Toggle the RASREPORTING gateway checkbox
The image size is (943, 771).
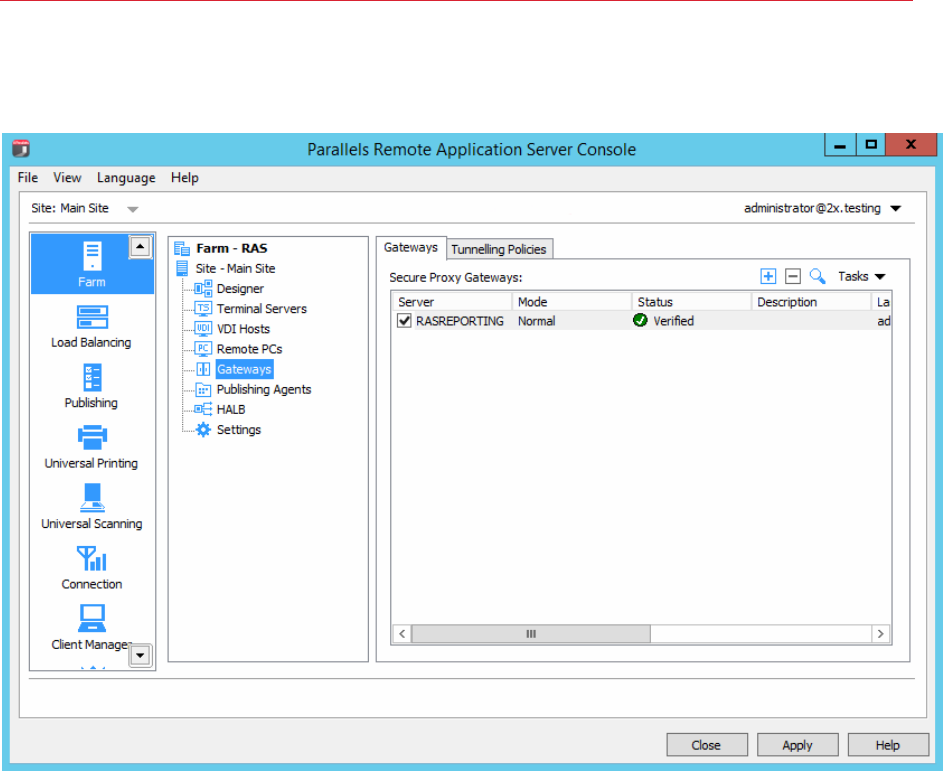click(x=404, y=321)
